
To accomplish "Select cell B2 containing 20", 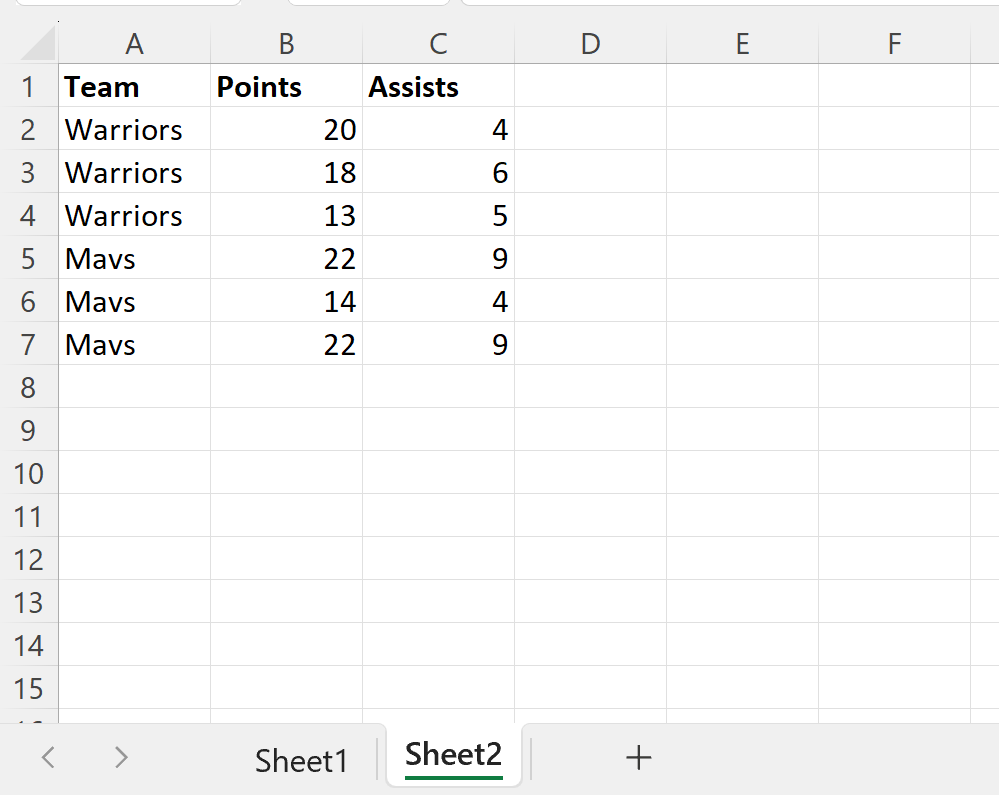I will click(x=287, y=129).
